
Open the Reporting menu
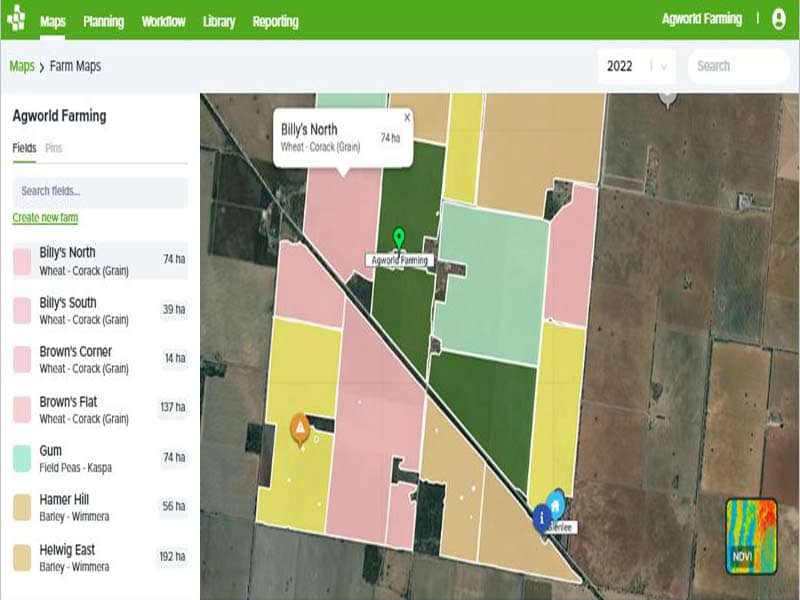(275, 21)
